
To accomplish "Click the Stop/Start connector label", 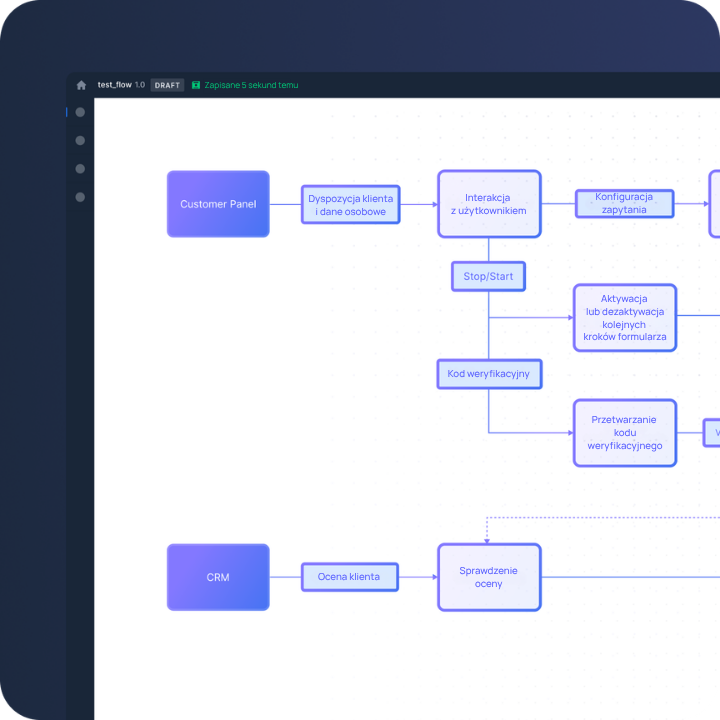I will 489,276.
